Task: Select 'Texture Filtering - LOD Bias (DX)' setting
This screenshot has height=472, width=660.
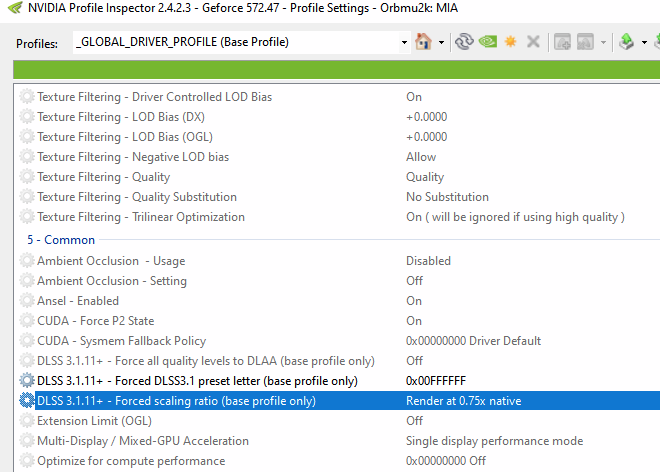Action: point(121,117)
